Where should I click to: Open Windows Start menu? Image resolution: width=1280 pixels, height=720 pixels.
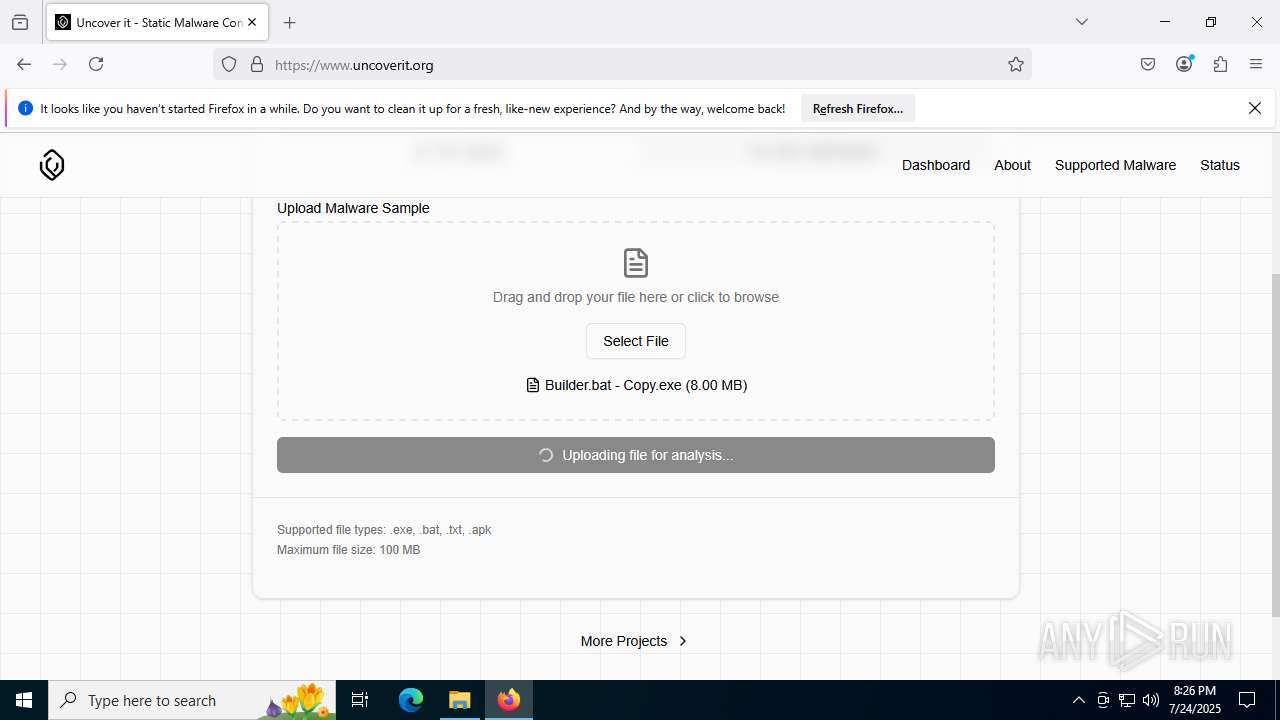click(x=24, y=700)
